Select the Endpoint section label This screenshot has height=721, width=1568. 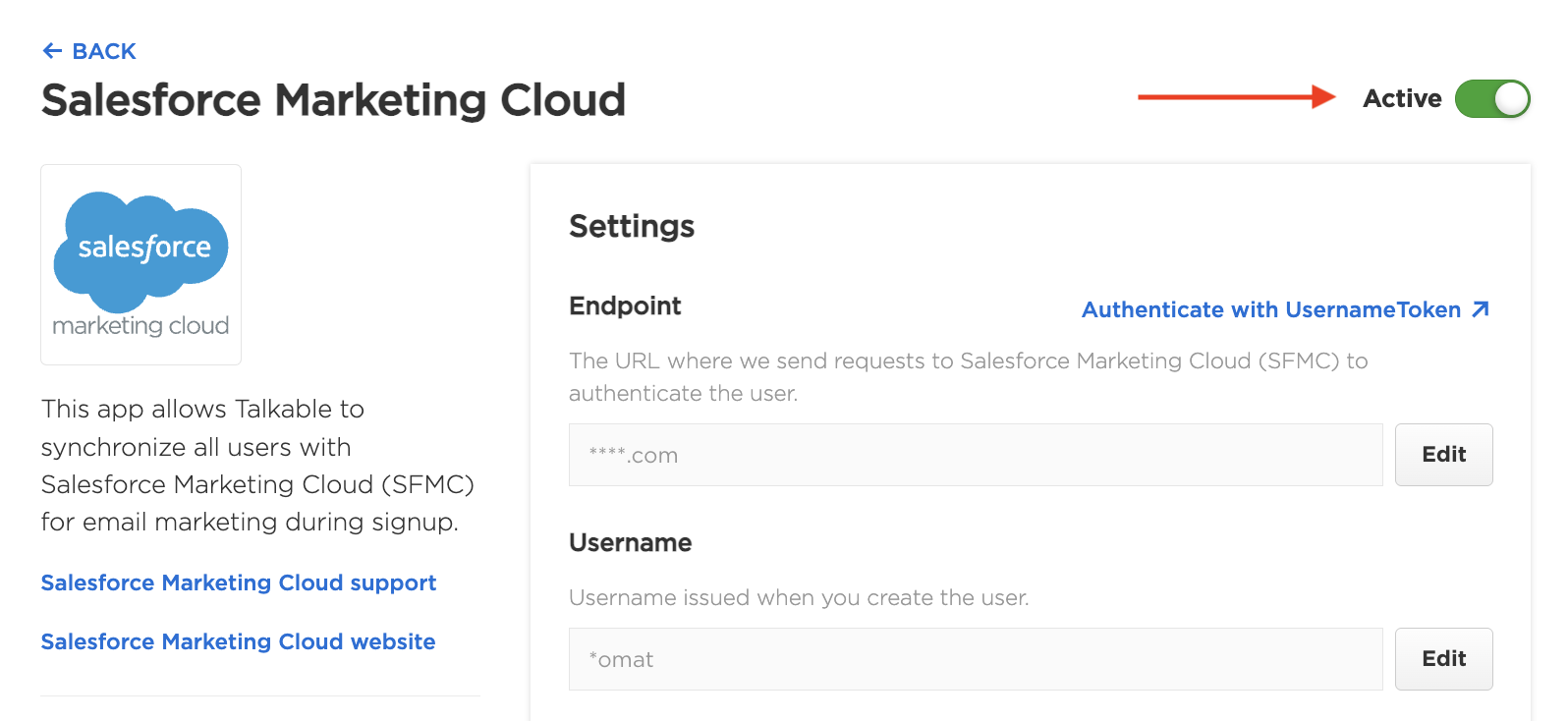point(625,305)
